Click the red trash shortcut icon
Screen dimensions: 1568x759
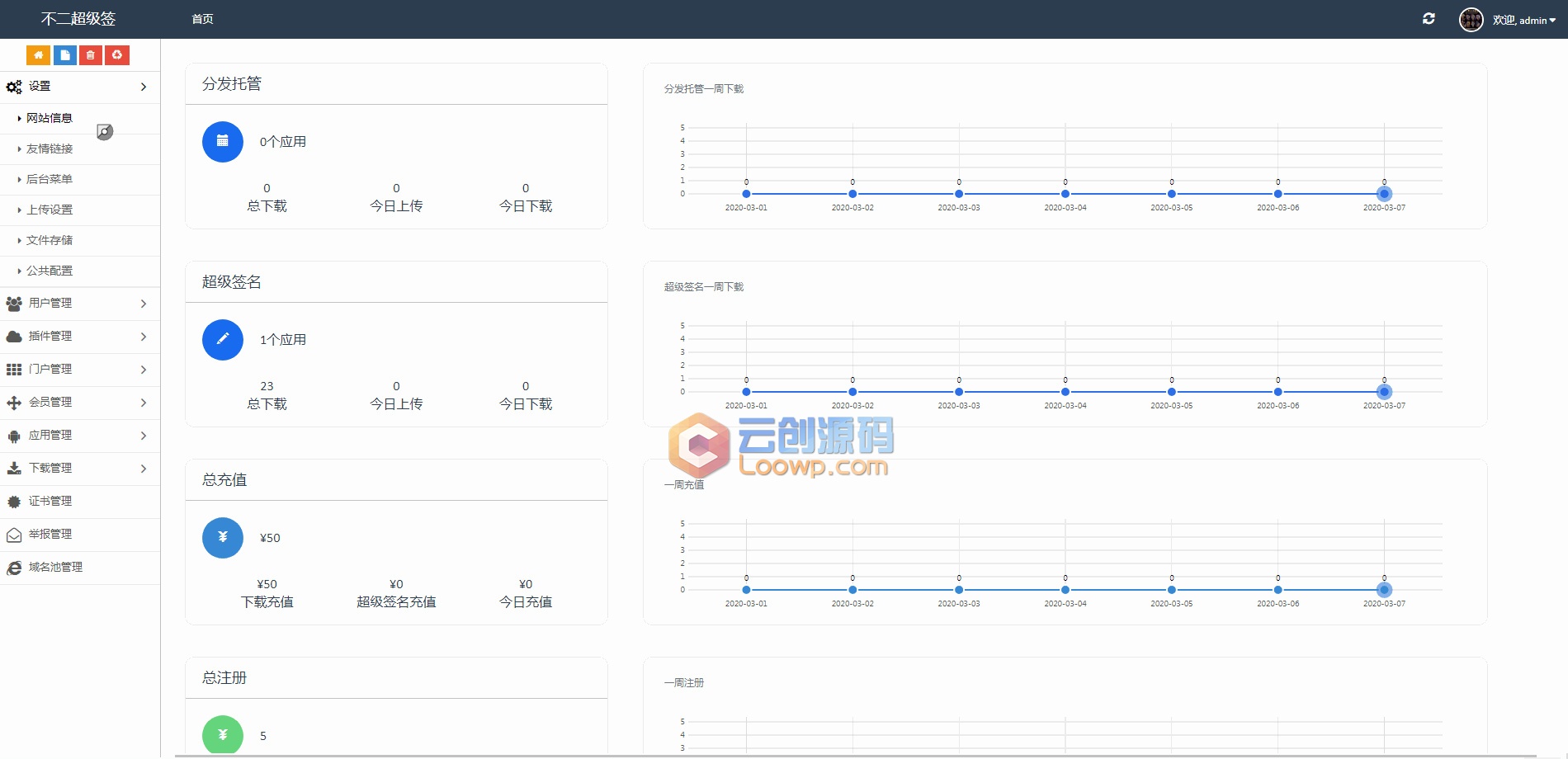pos(91,55)
